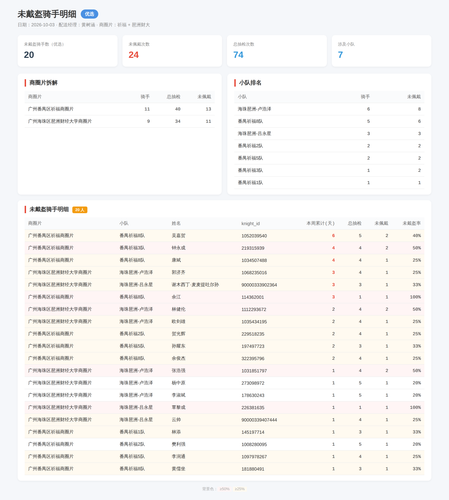This screenshot has height=500, width=449.
Task: Select the red 24 stat card
Action: click(172, 51)
